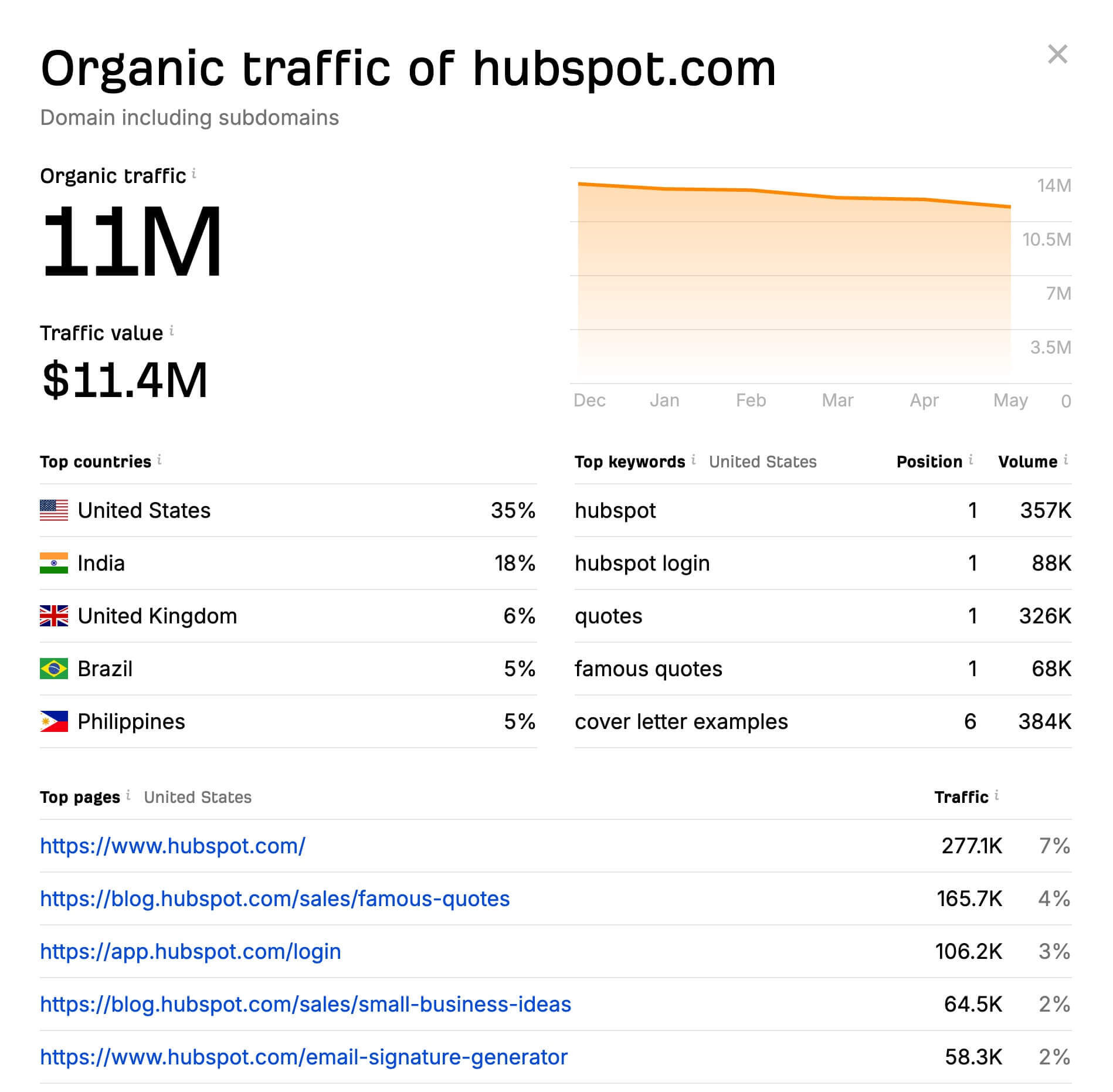Click the 35% United States share
Viewport: 1113px width, 1092px height.
tap(513, 510)
